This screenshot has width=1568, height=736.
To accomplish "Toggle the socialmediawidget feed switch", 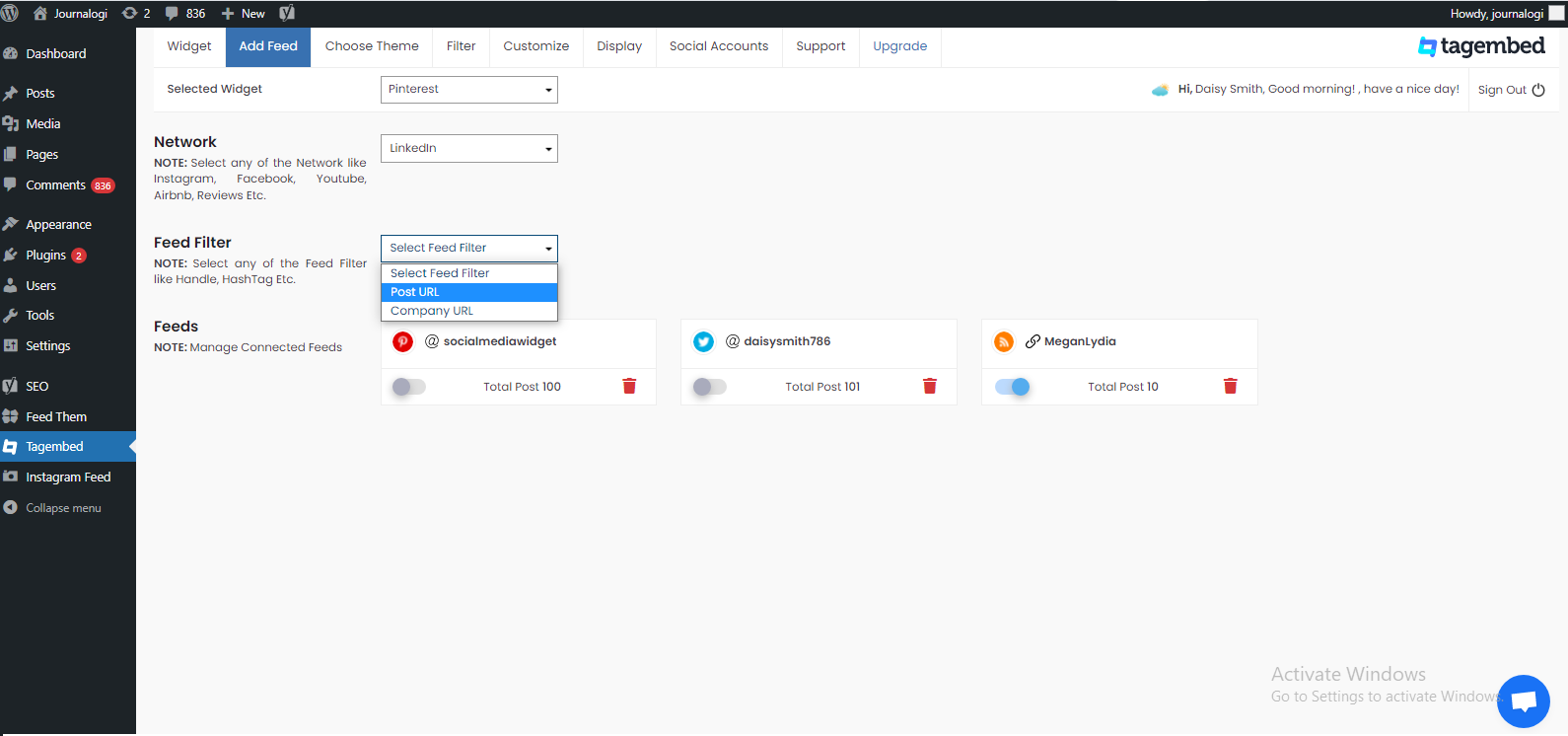I will tap(408, 387).
